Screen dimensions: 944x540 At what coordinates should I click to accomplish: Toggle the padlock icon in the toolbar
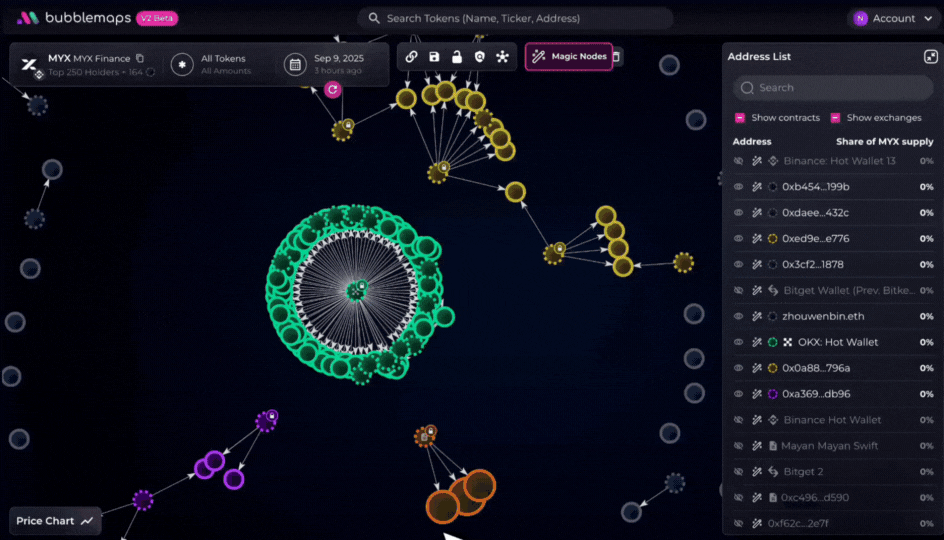(x=457, y=57)
